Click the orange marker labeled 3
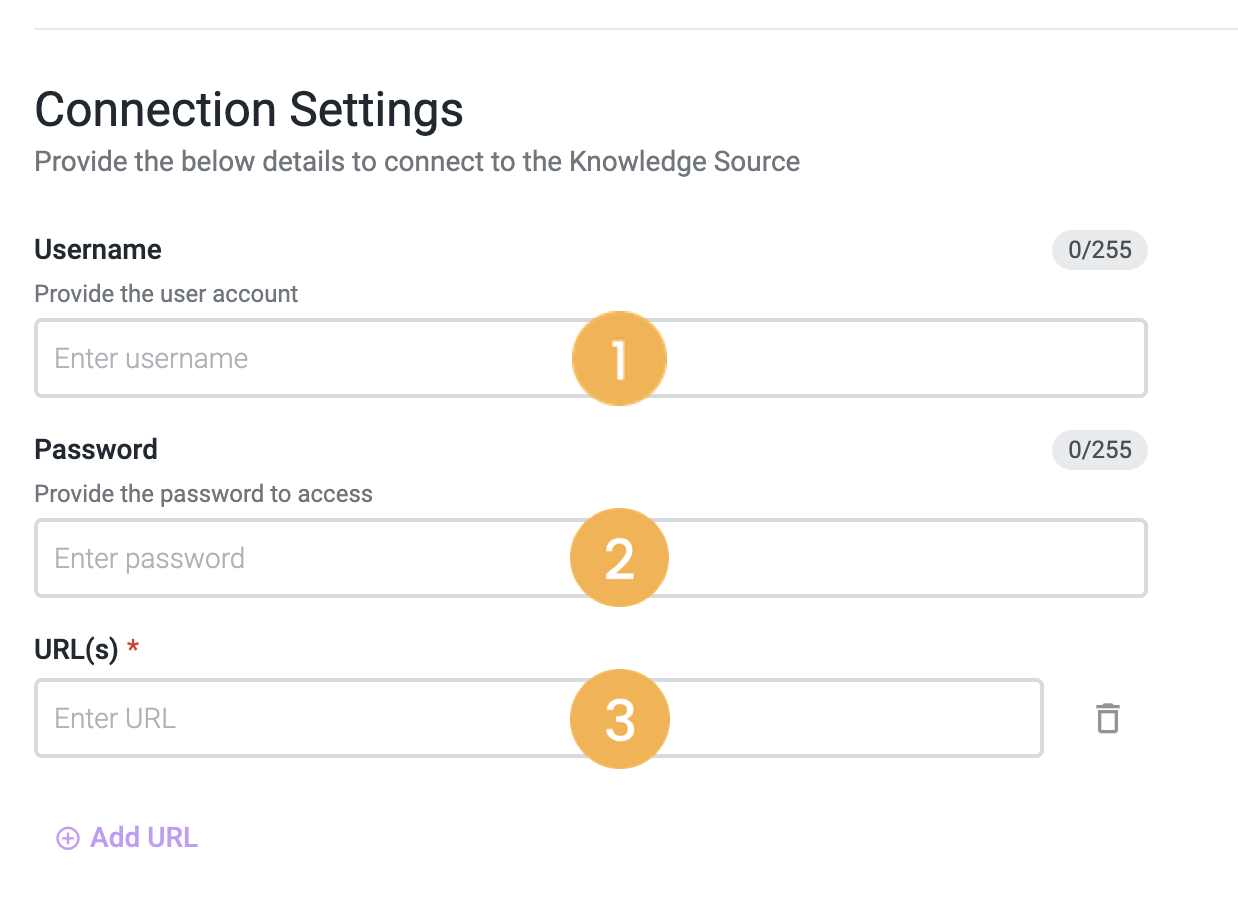 pyautogui.click(x=619, y=718)
